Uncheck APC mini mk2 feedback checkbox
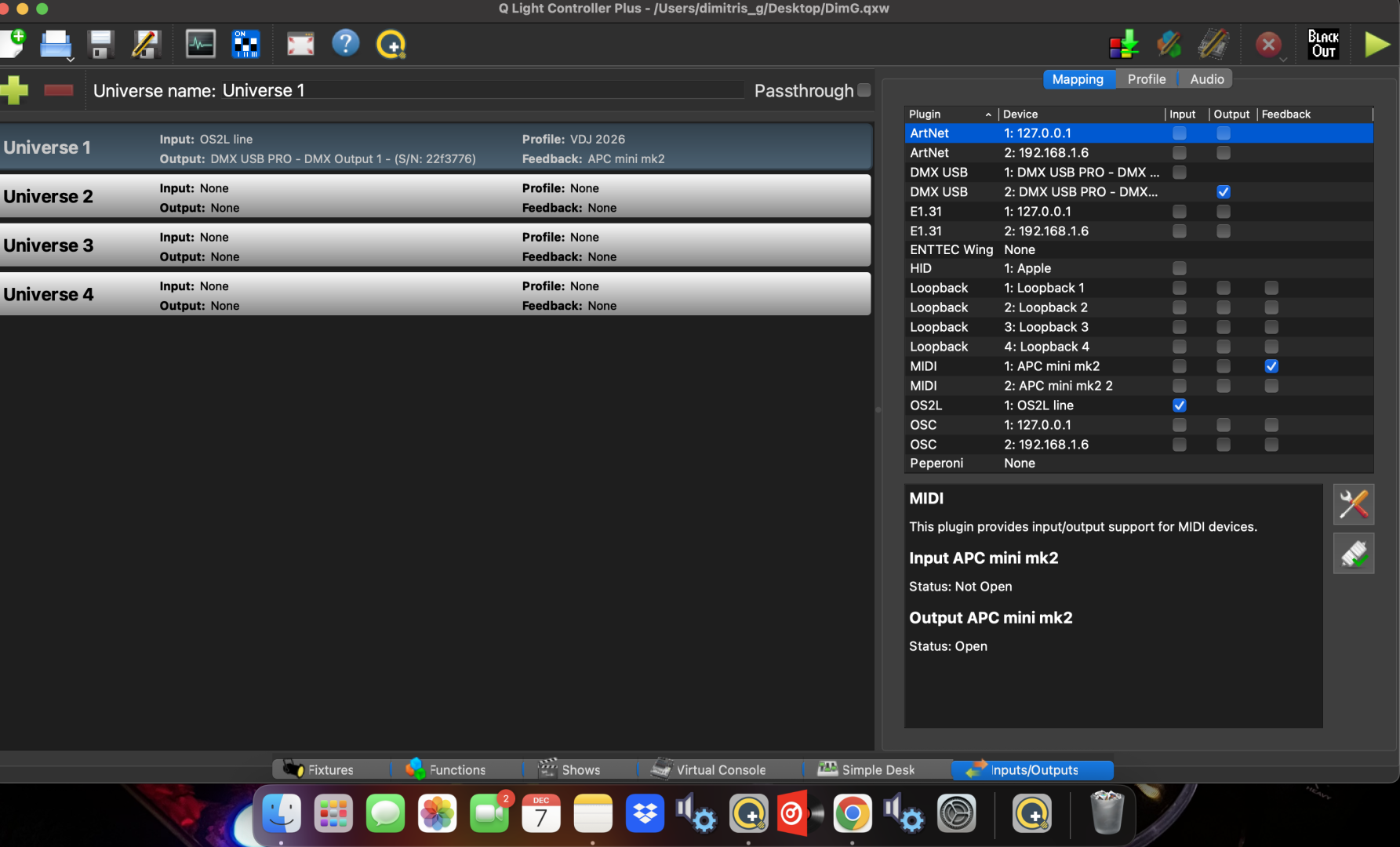The width and height of the screenshot is (1400, 847). 1271,366
